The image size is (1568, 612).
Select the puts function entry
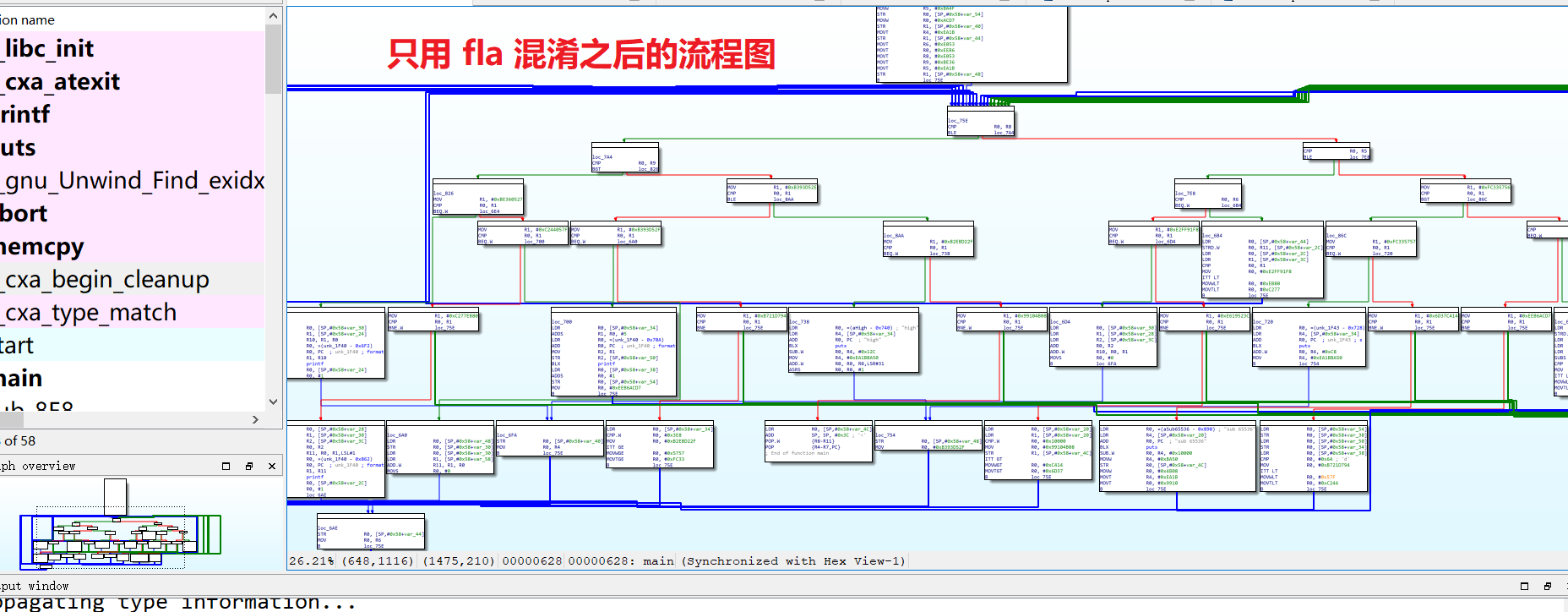tap(132, 147)
